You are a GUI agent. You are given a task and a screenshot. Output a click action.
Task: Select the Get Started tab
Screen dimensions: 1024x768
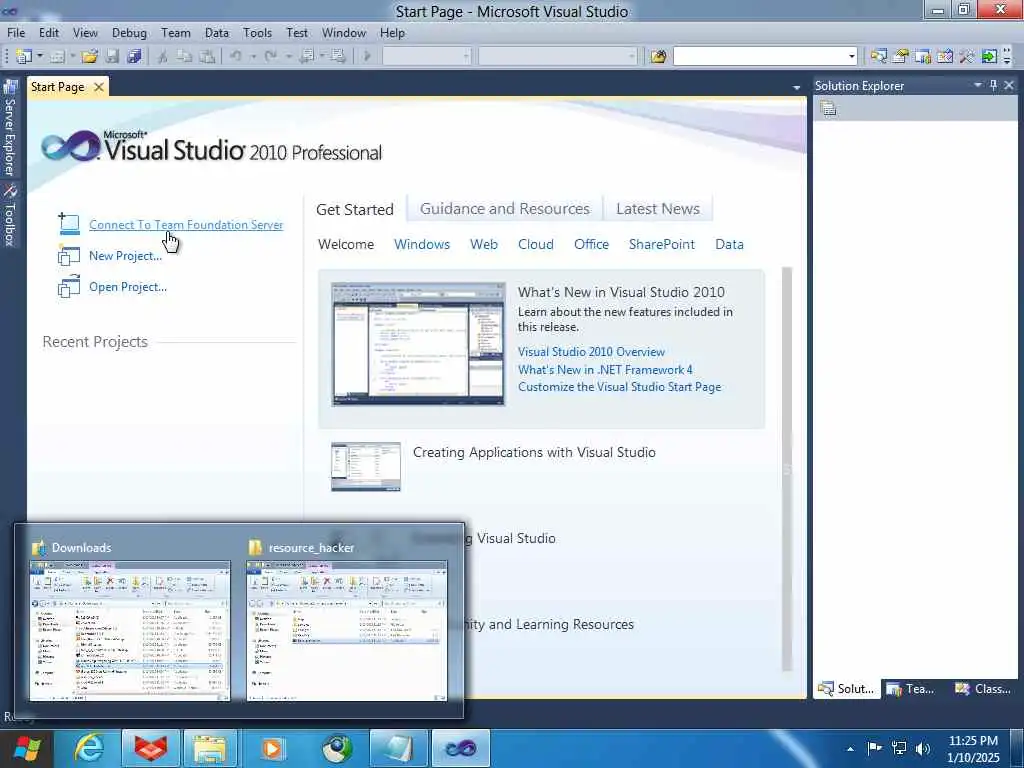[355, 210]
